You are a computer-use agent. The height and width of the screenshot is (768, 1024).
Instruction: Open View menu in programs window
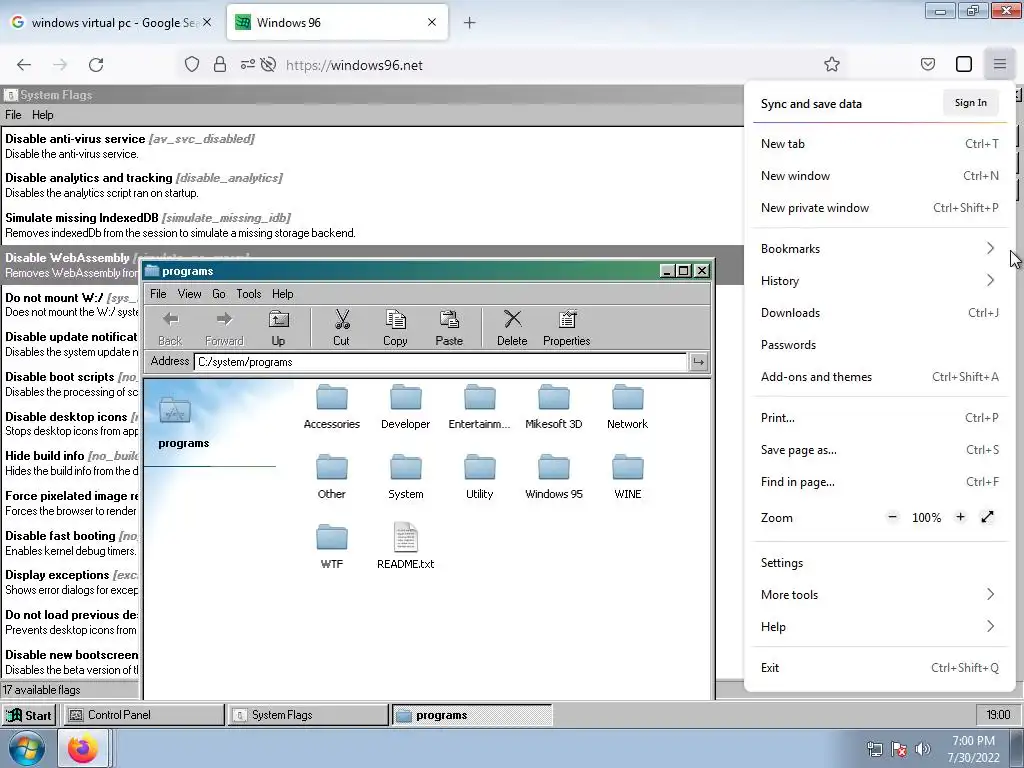click(x=189, y=294)
